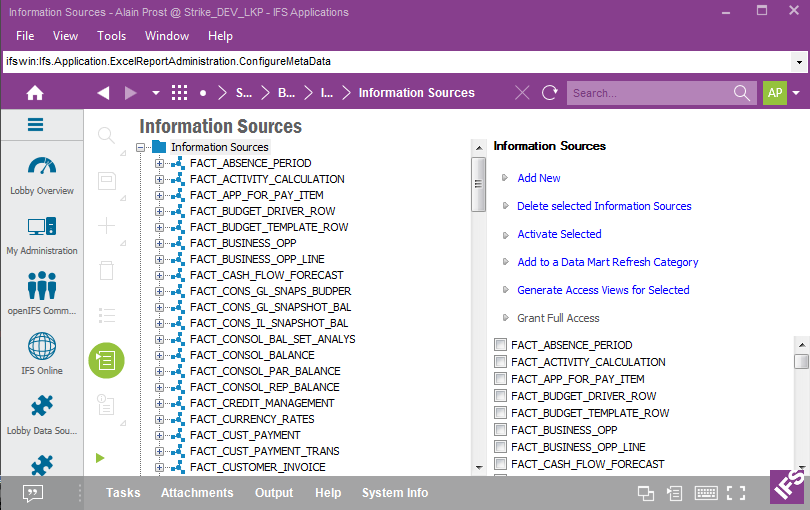
Task: Click in the Search input field
Action: (650, 93)
